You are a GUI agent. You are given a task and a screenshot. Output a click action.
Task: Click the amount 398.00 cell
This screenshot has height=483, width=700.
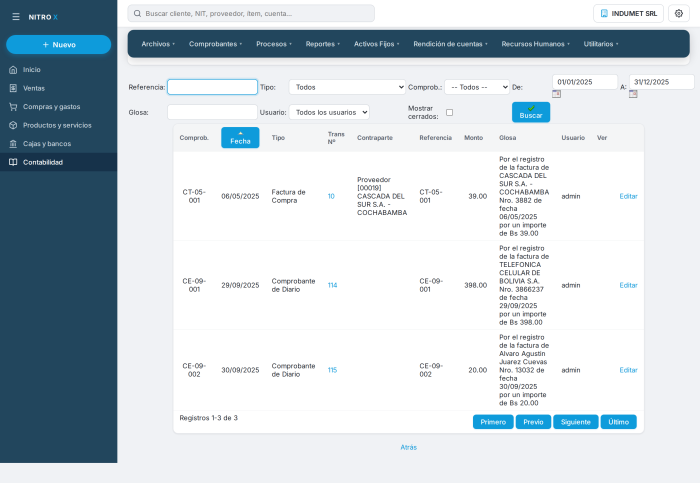[x=475, y=285]
